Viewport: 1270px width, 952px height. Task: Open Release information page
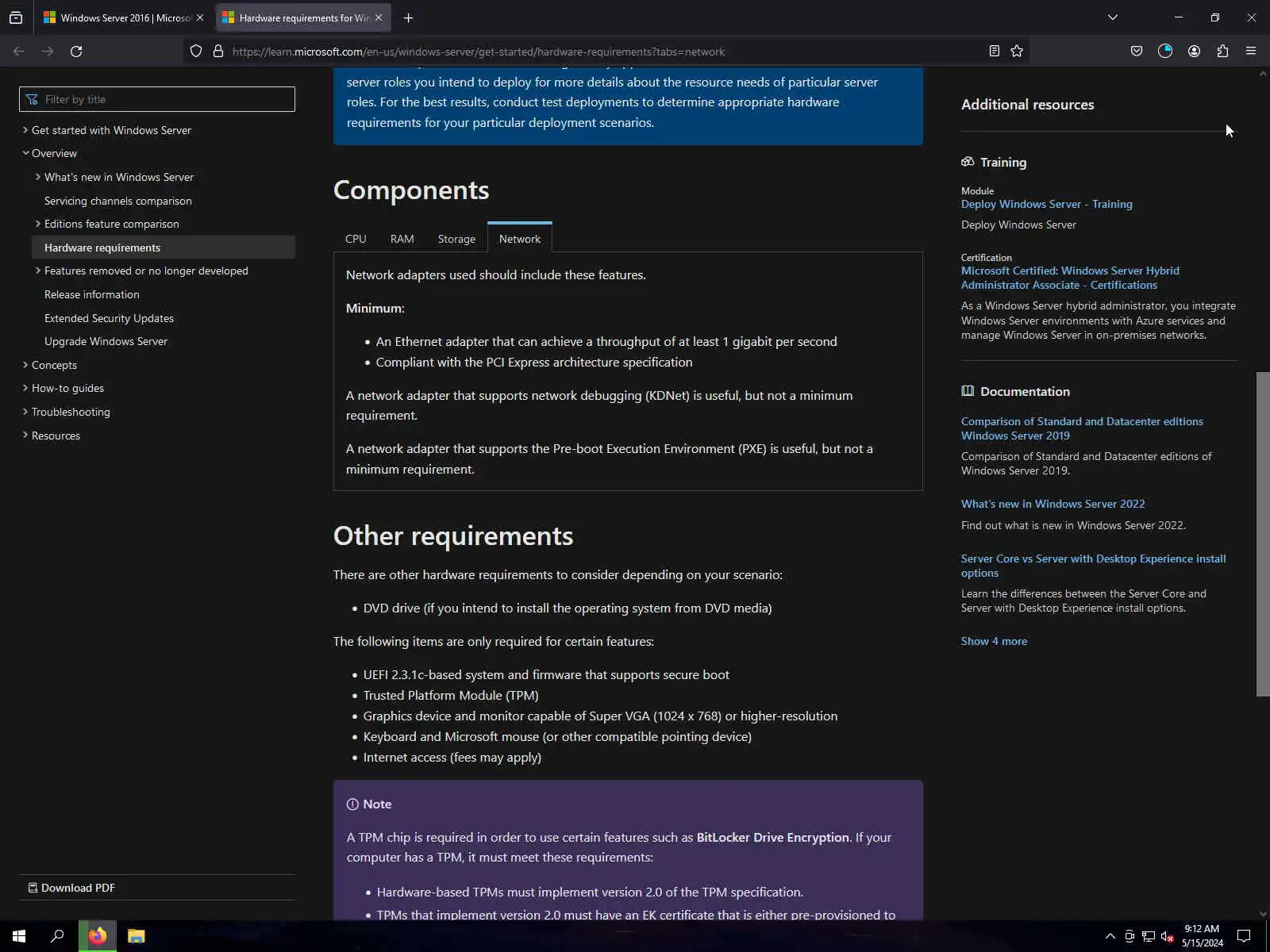tap(92, 294)
